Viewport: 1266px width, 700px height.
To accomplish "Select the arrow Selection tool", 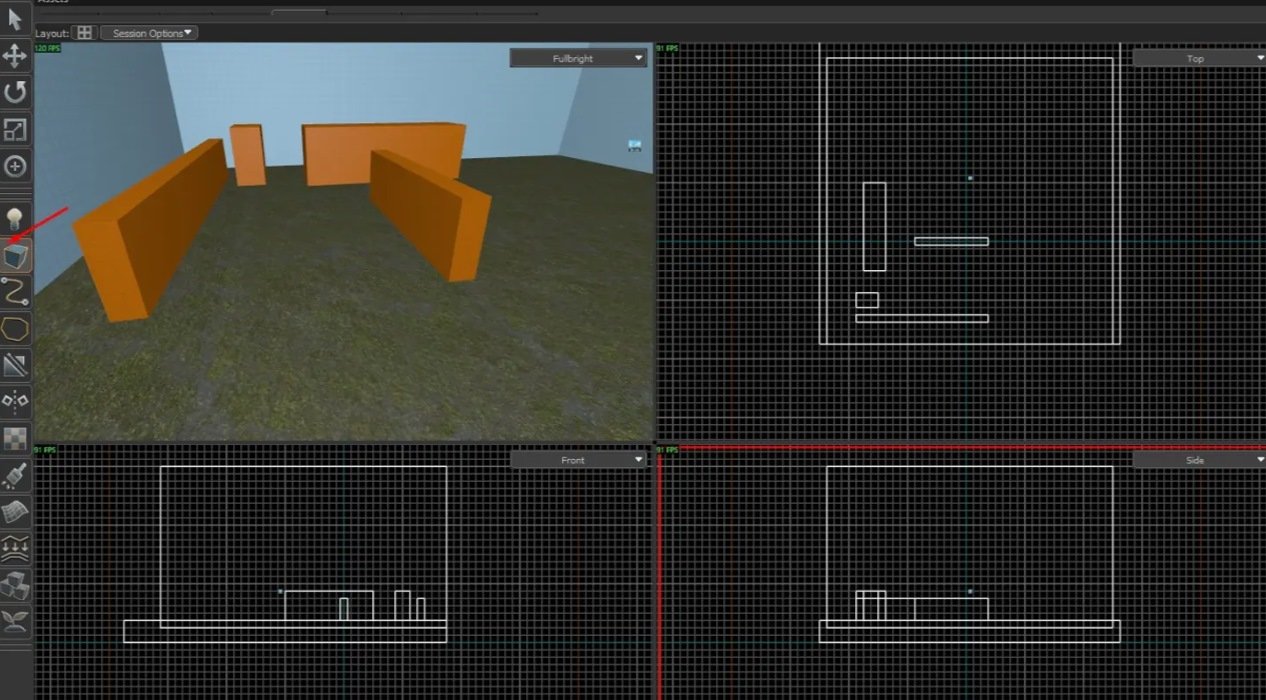I will coord(15,19).
